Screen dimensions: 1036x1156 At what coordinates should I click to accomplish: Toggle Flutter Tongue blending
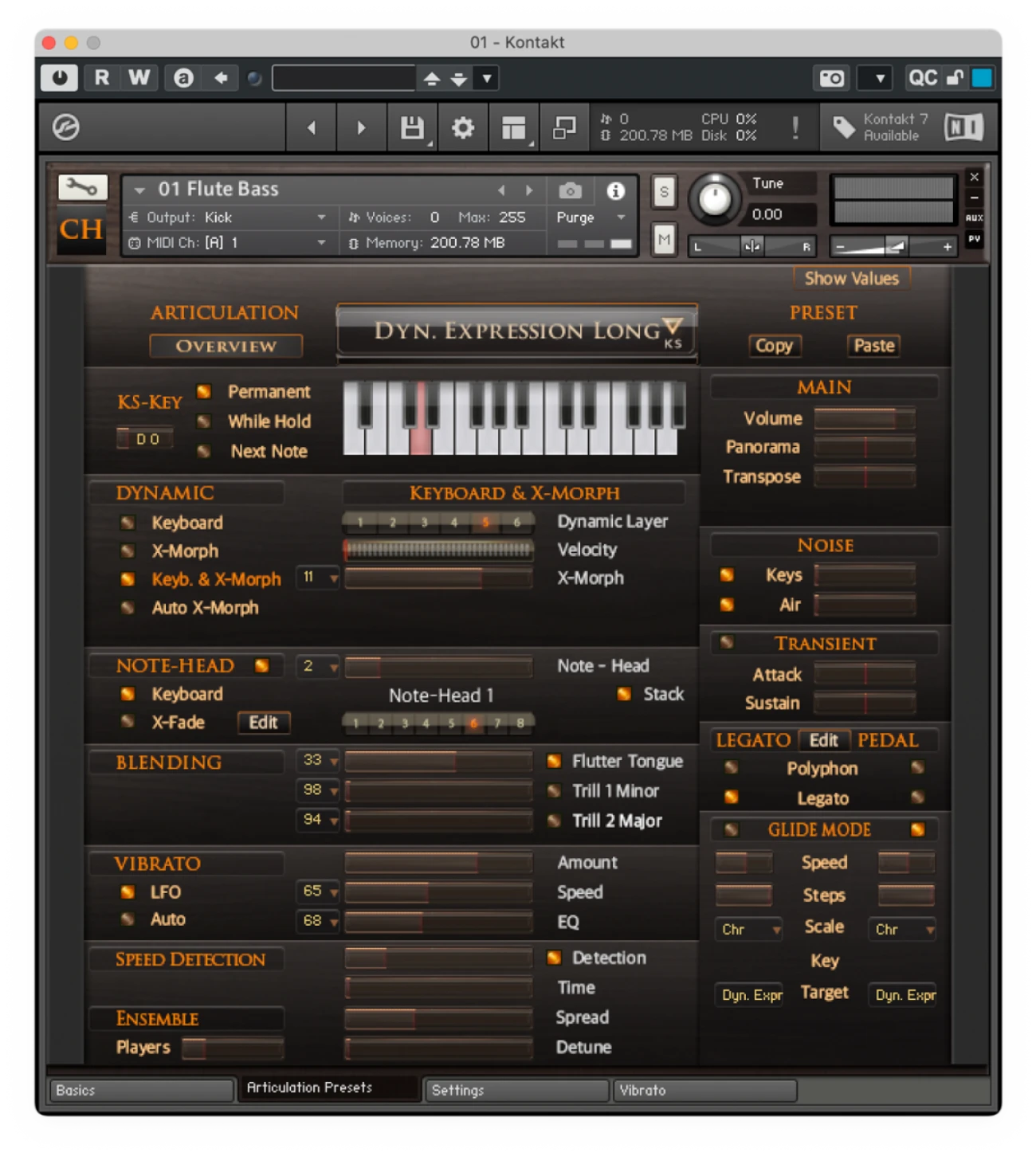[554, 761]
